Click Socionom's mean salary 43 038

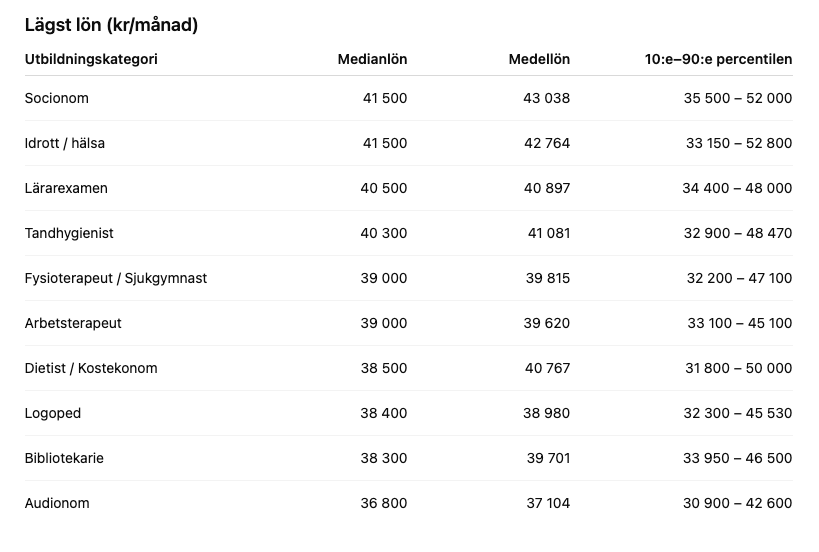[546, 98]
